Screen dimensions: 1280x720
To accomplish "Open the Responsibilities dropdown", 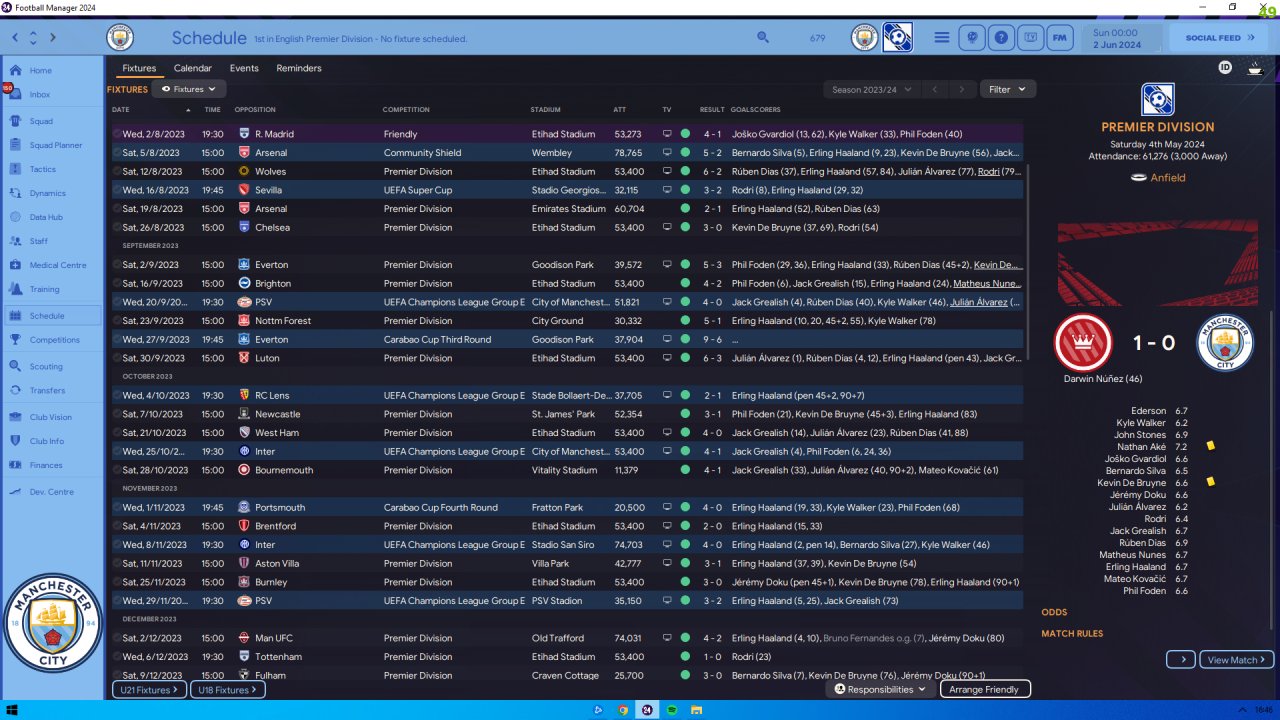I will pos(880,689).
